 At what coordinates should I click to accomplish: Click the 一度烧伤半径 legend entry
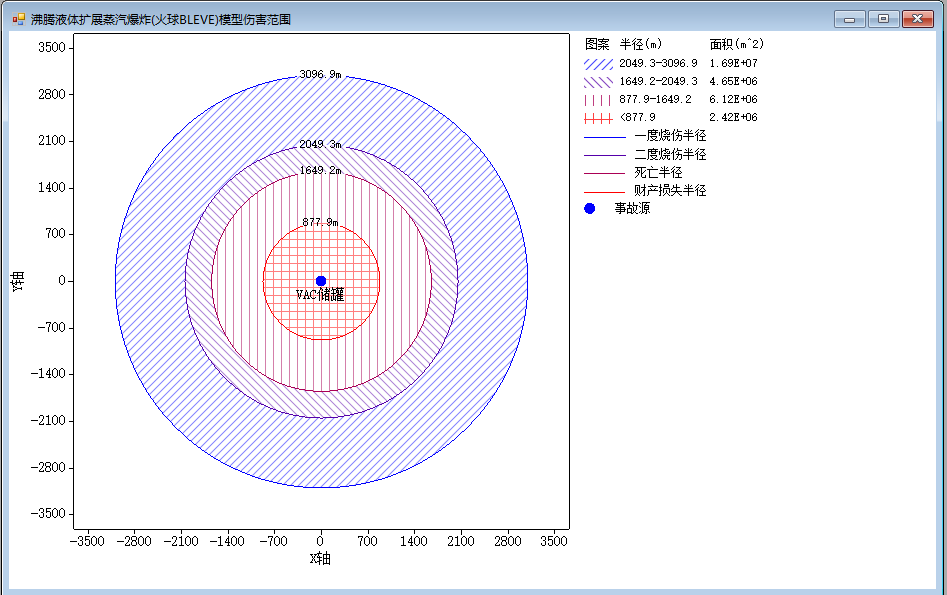pyautogui.click(x=645, y=136)
